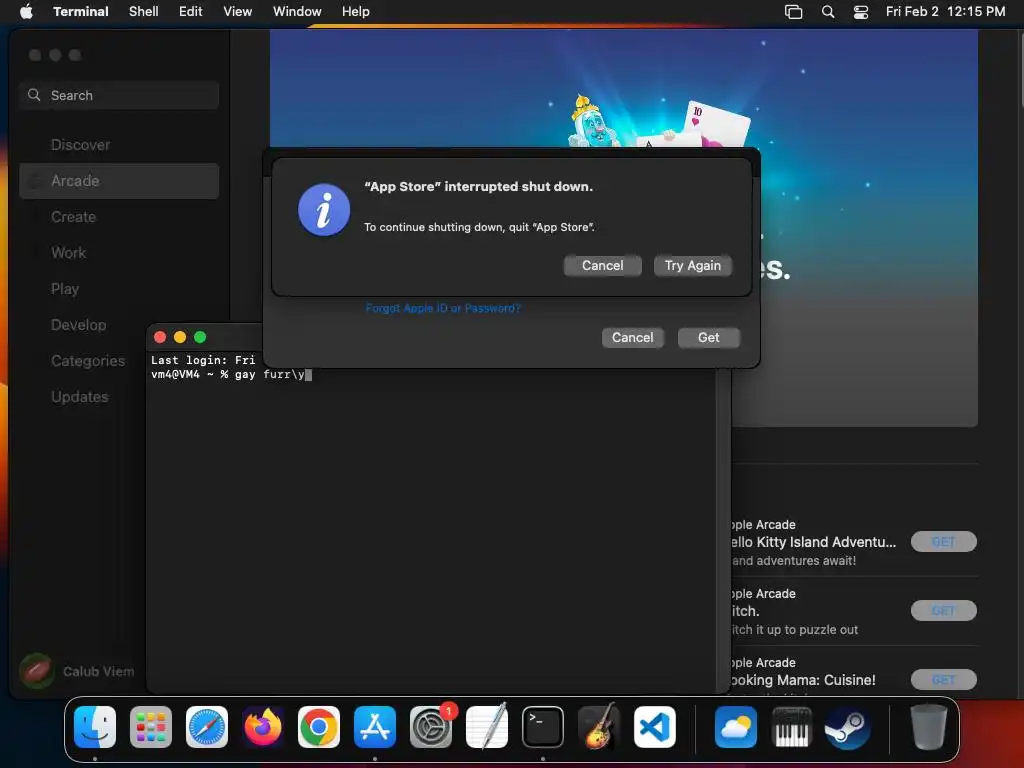Minimize the Terminal window with yellow button
The image size is (1024, 768).
pos(180,337)
